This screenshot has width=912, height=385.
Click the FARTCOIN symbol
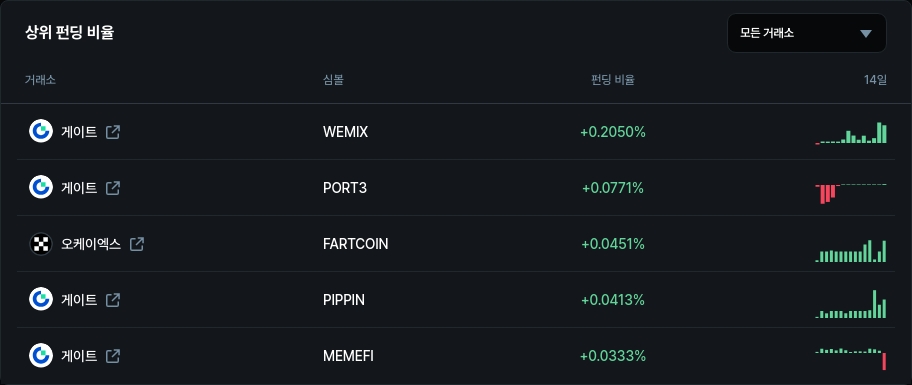coord(355,244)
